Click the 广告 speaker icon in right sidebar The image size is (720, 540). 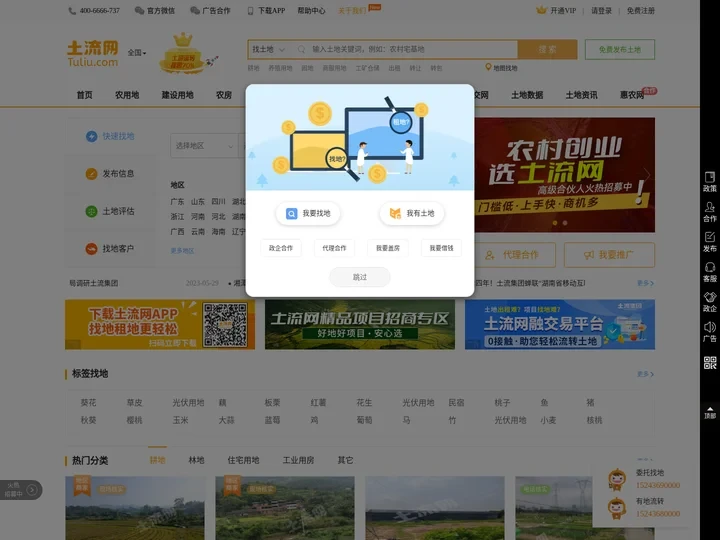point(709,327)
